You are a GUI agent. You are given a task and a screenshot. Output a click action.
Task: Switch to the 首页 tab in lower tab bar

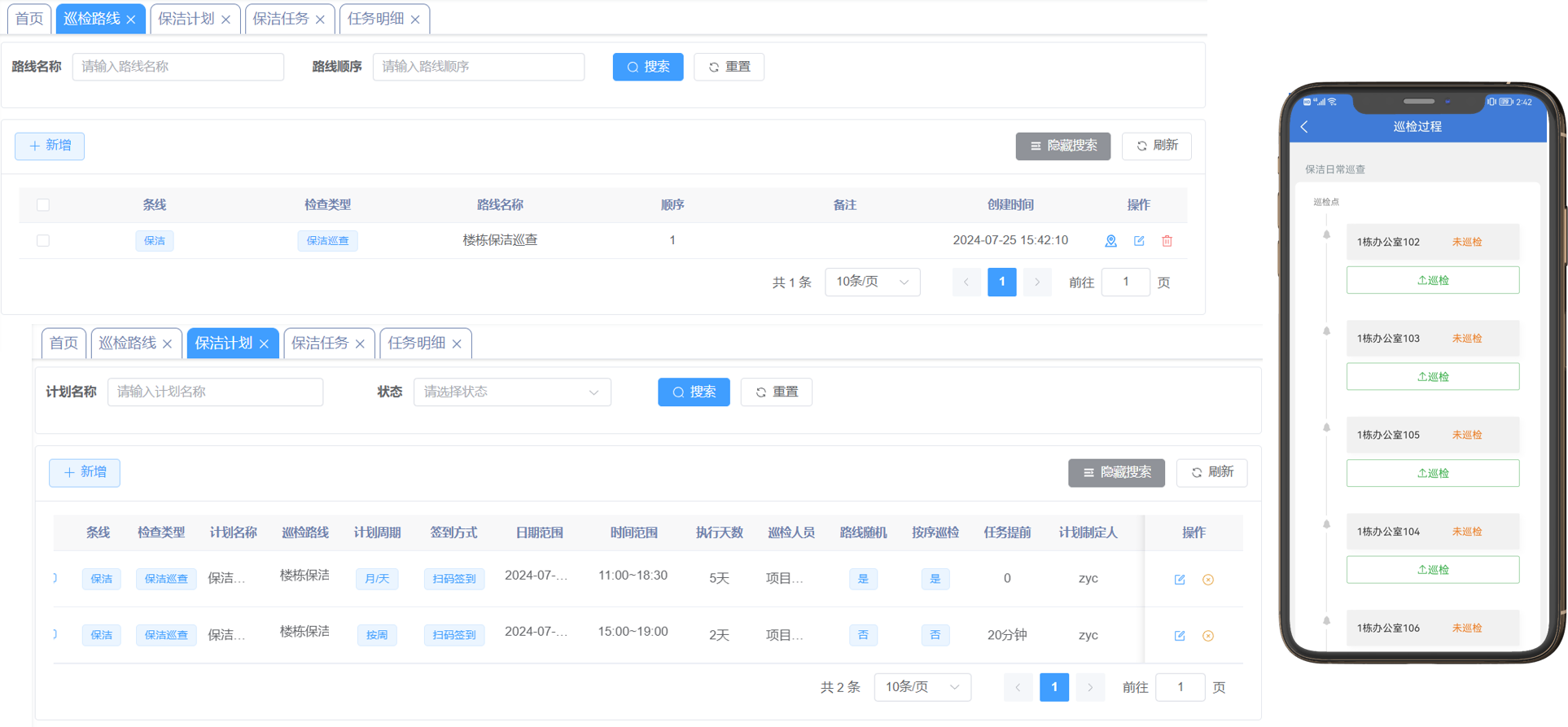(64, 344)
